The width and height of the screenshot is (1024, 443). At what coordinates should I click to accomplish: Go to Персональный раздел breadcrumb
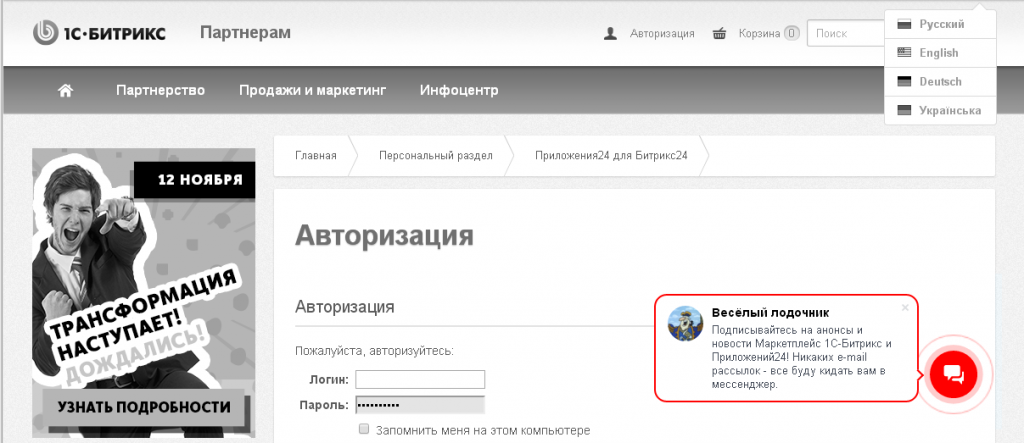click(x=435, y=155)
